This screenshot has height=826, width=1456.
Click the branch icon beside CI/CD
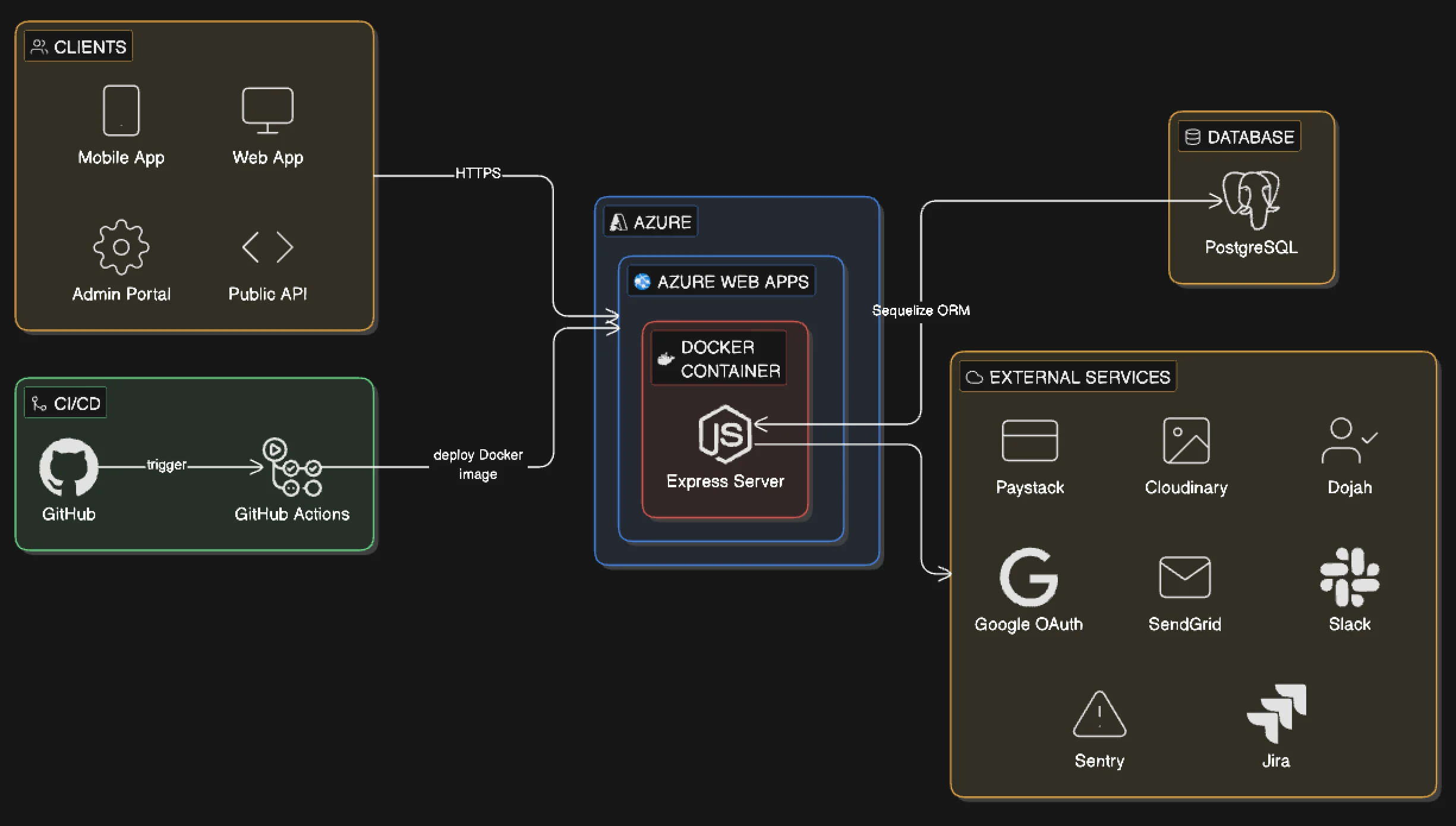tap(39, 403)
